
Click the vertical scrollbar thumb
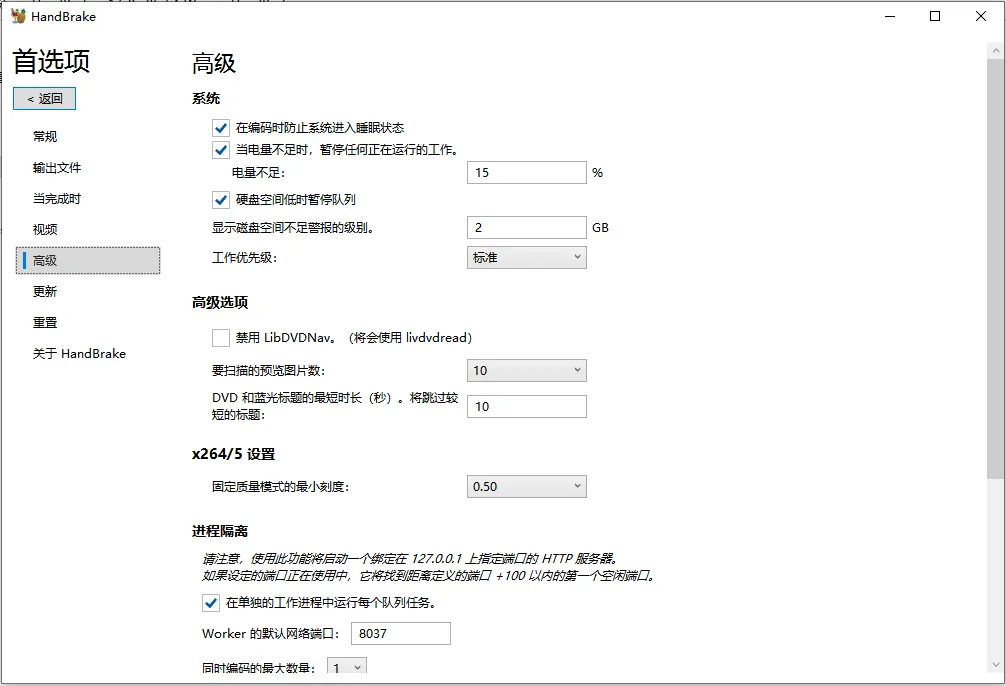(x=996, y=268)
